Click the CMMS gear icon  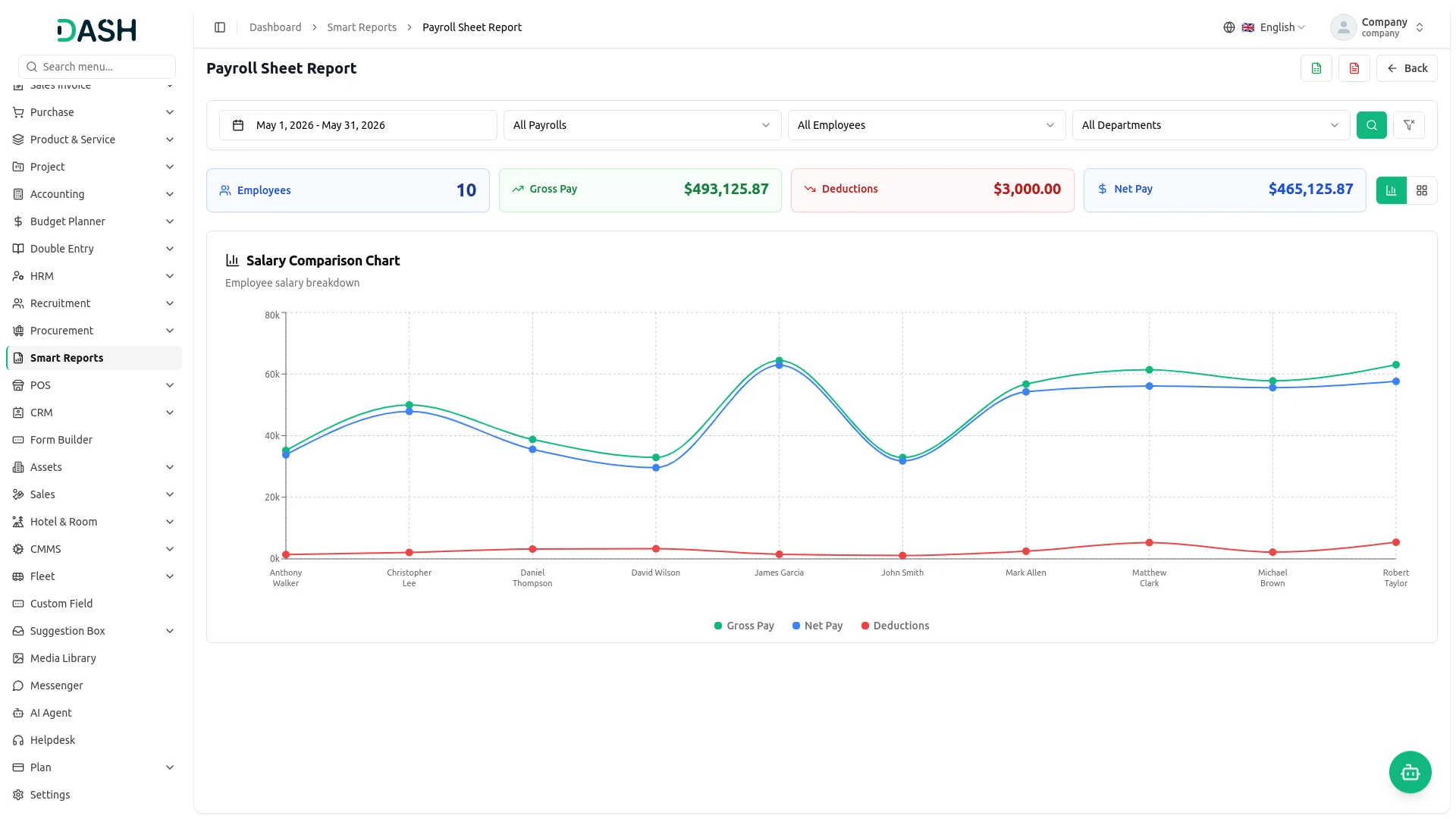click(x=18, y=549)
